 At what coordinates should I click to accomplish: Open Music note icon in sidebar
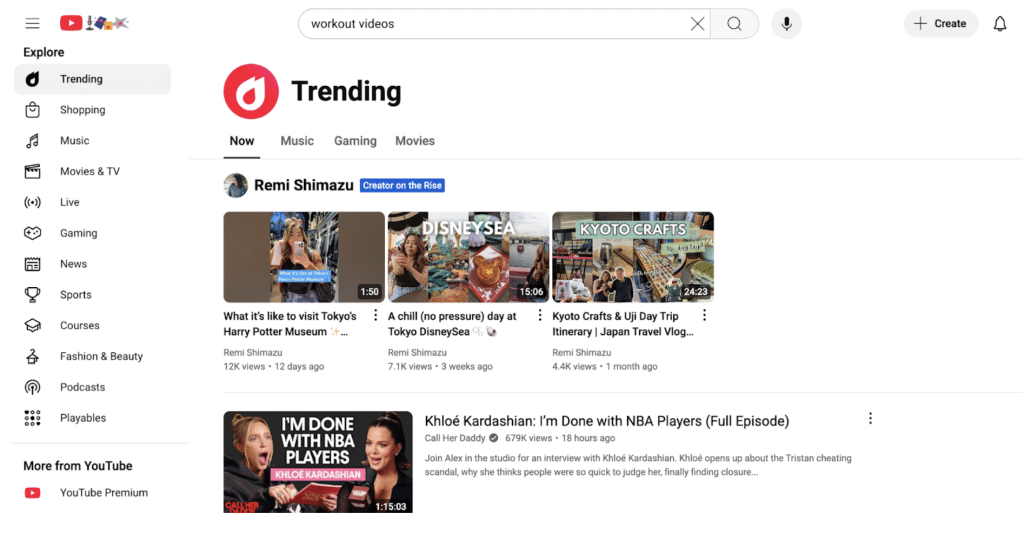[x=32, y=140]
